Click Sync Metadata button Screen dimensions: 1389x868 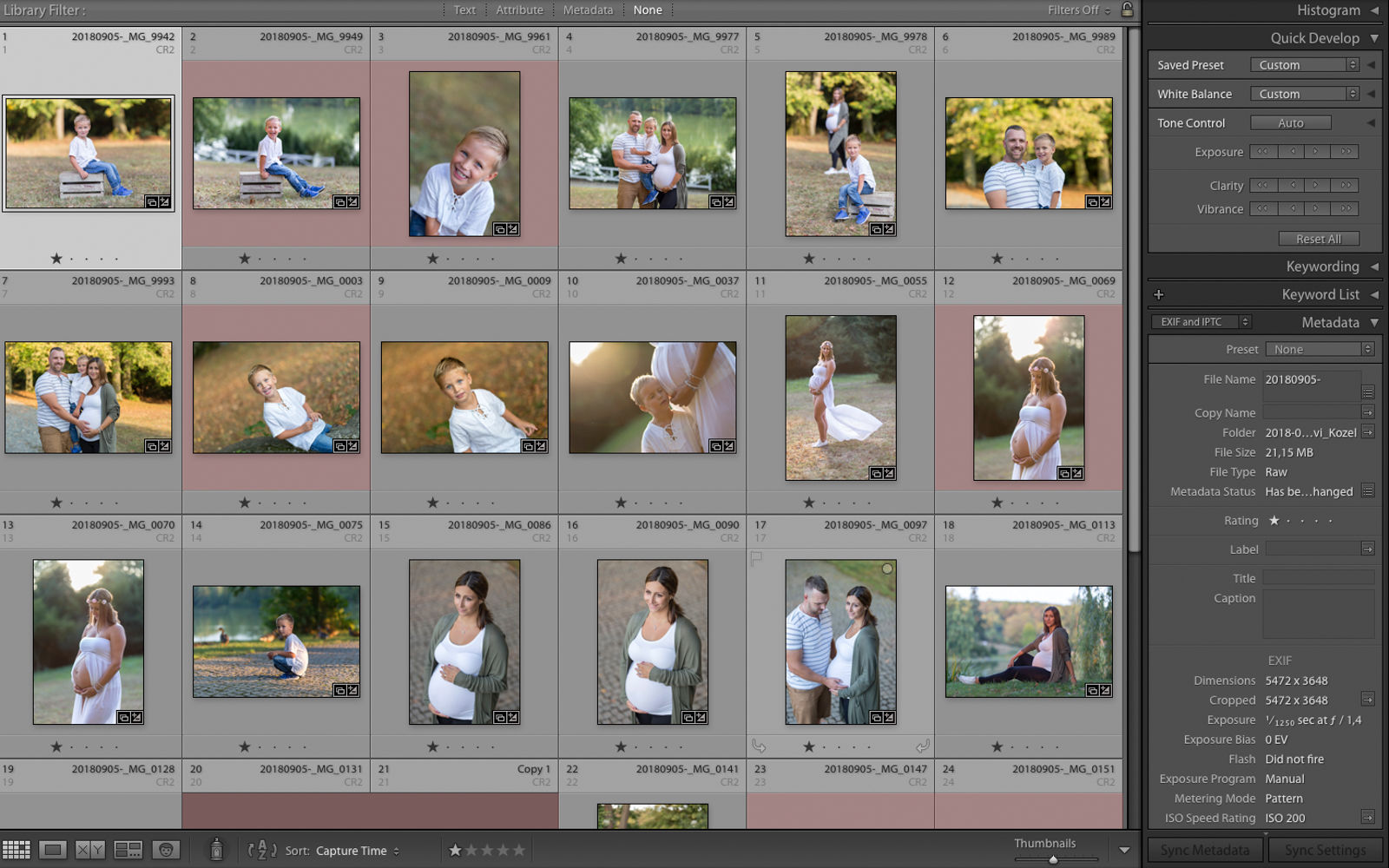1204,851
